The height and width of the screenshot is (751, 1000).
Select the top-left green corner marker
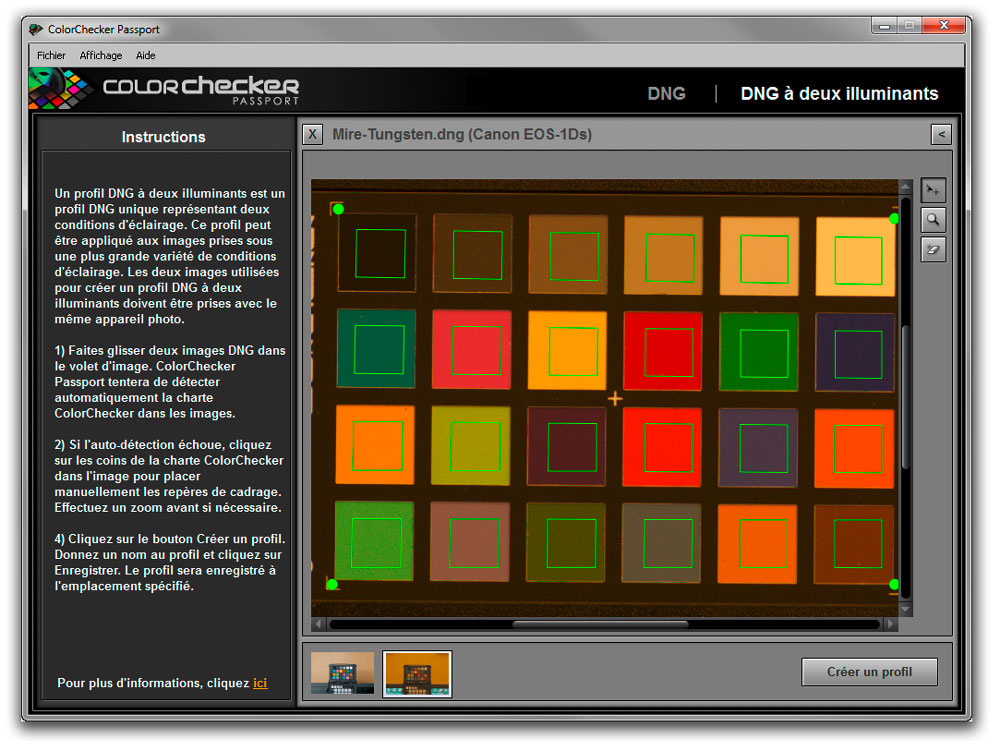[x=338, y=209]
